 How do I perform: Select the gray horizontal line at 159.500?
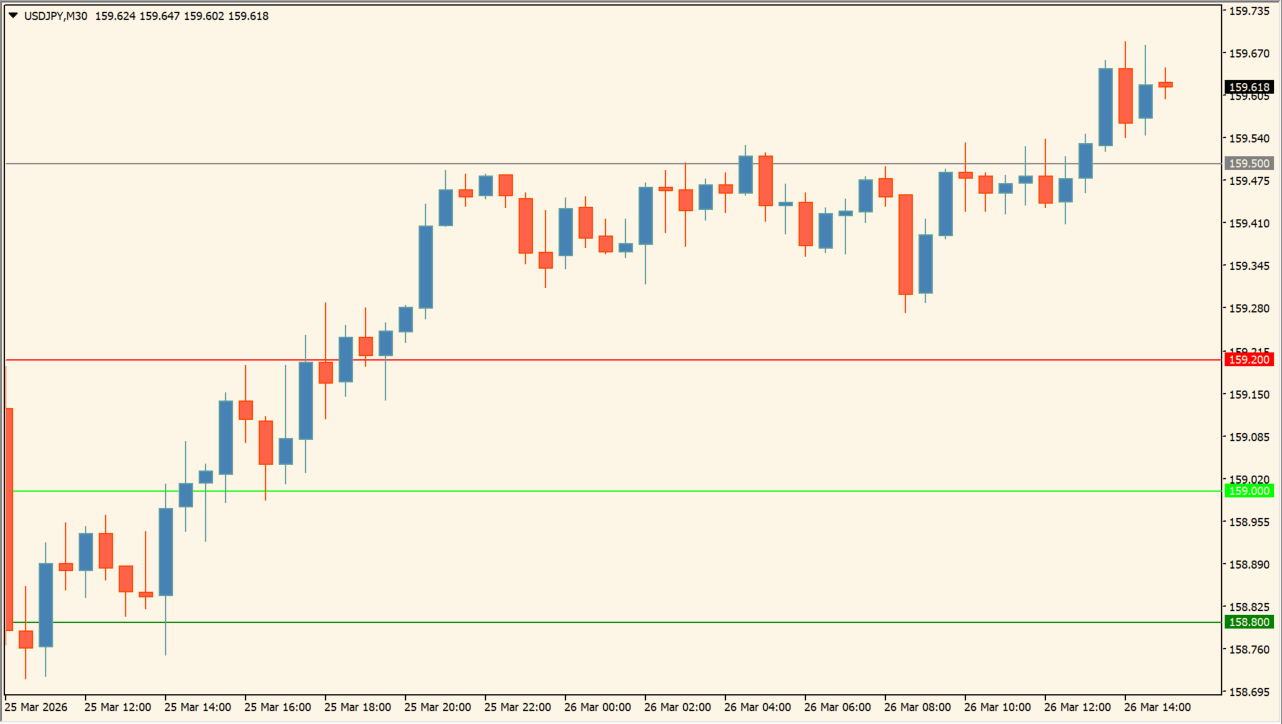pyautogui.click(x=600, y=163)
